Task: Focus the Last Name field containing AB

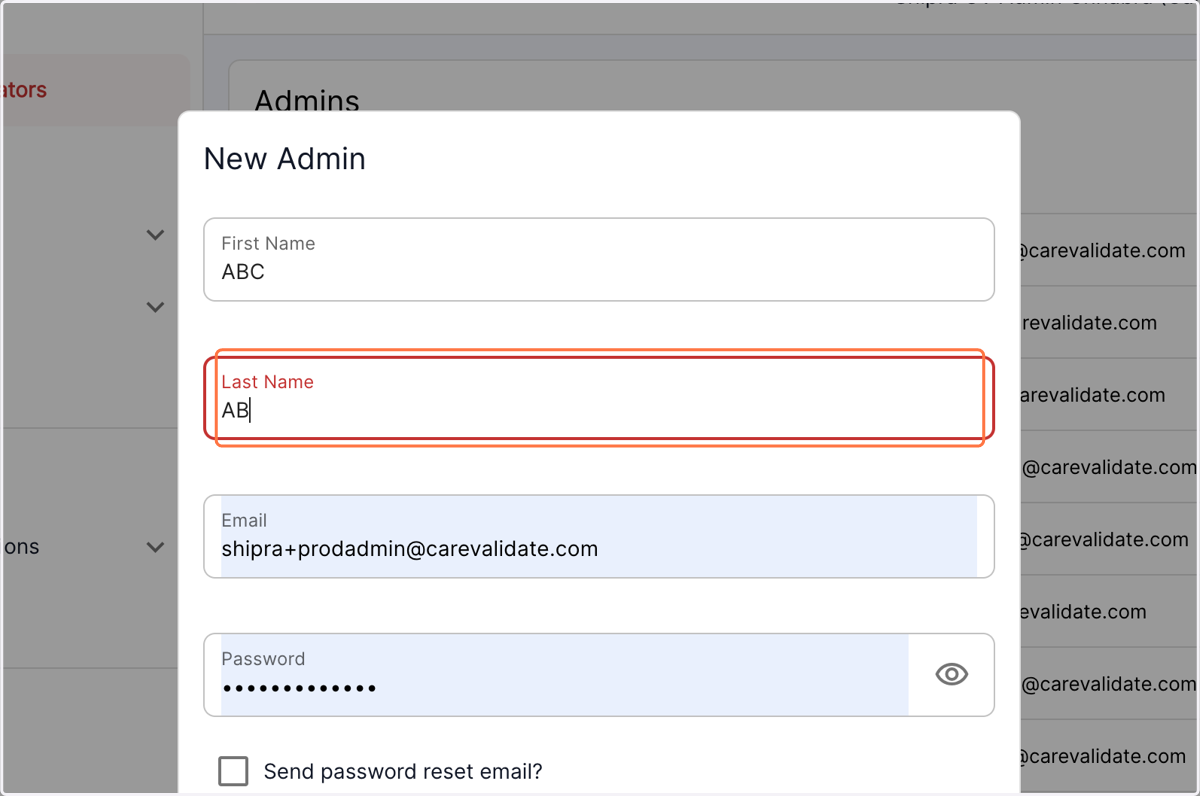Action: pos(599,398)
